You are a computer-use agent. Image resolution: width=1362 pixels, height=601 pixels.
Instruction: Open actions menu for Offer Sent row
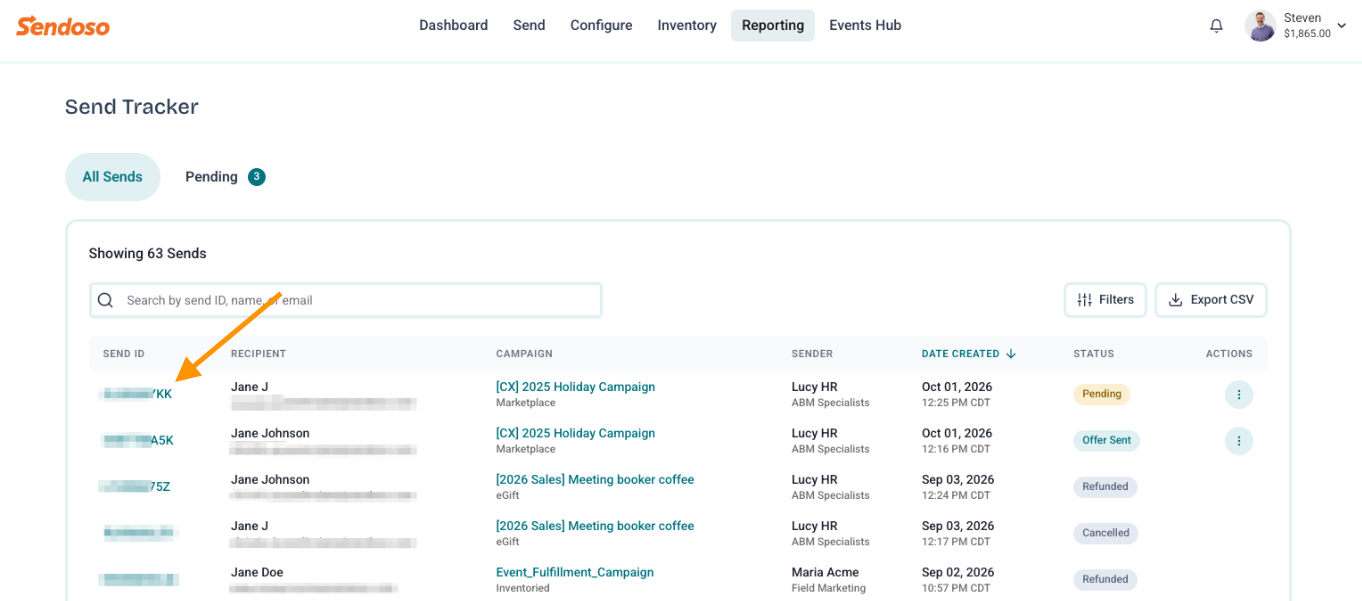(x=1239, y=441)
